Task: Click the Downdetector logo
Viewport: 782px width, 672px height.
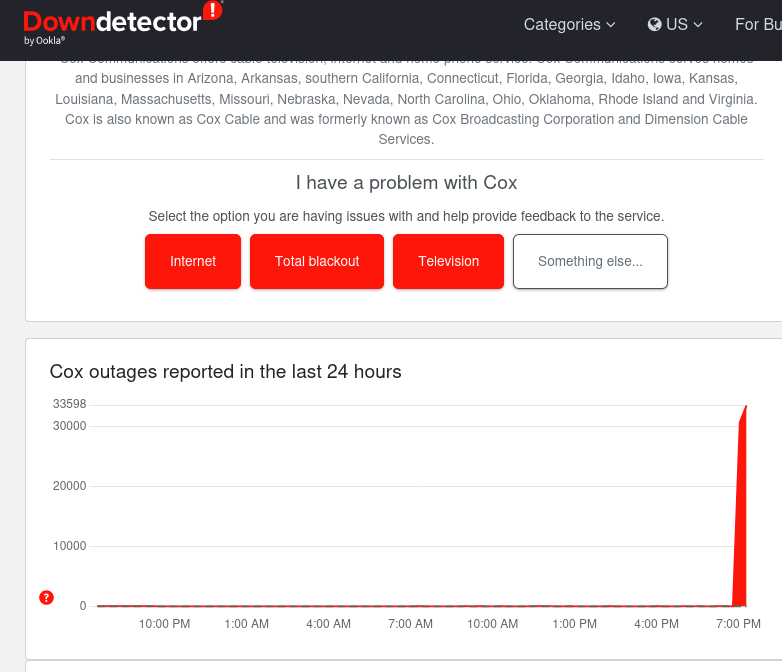Action: [112, 22]
